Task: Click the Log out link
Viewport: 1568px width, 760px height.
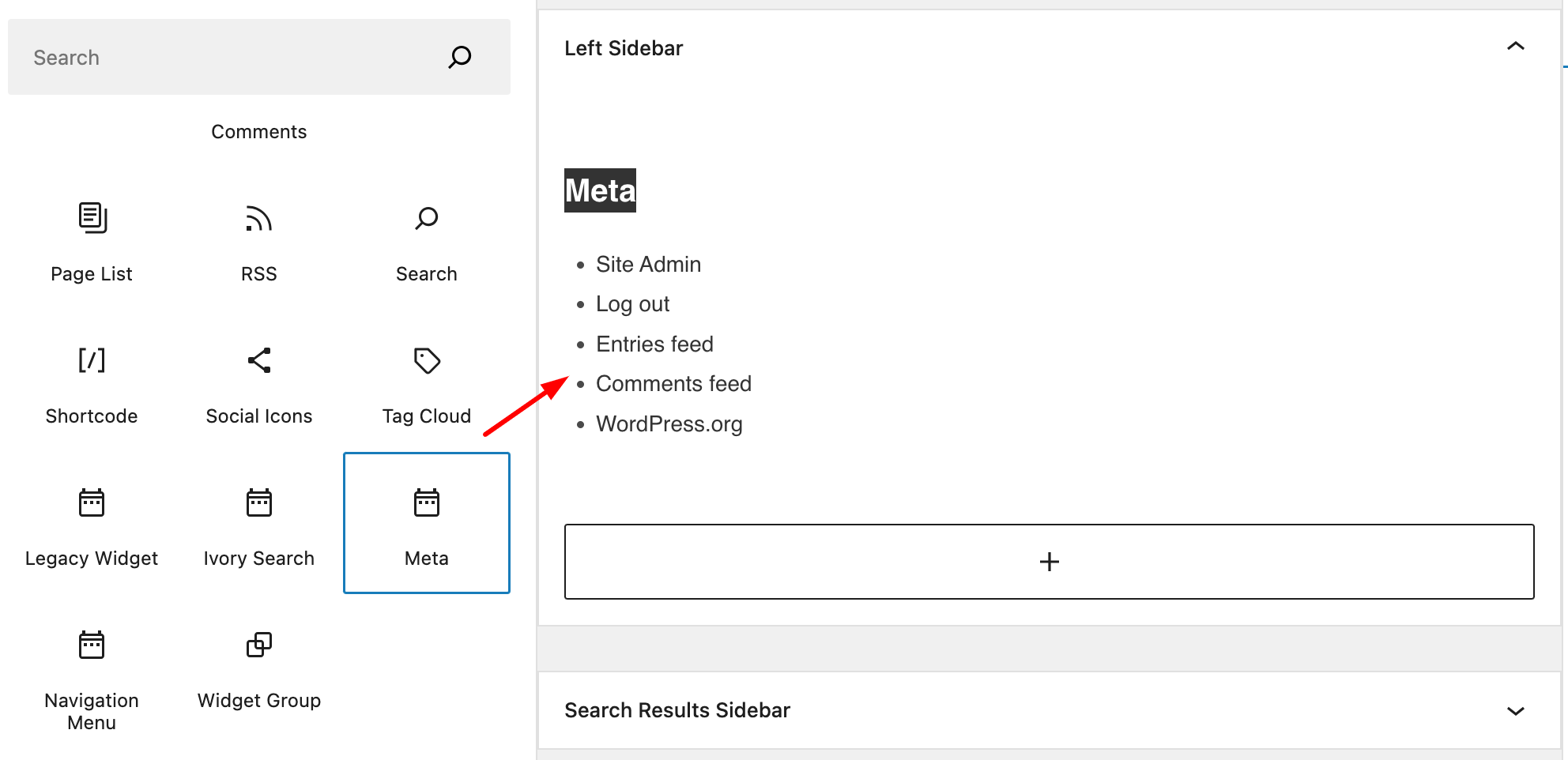Action: click(x=632, y=303)
